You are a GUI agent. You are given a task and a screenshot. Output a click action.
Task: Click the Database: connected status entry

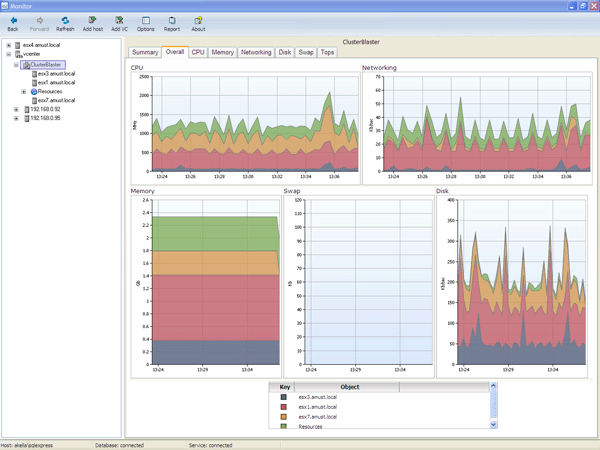click(x=119, y=445)
